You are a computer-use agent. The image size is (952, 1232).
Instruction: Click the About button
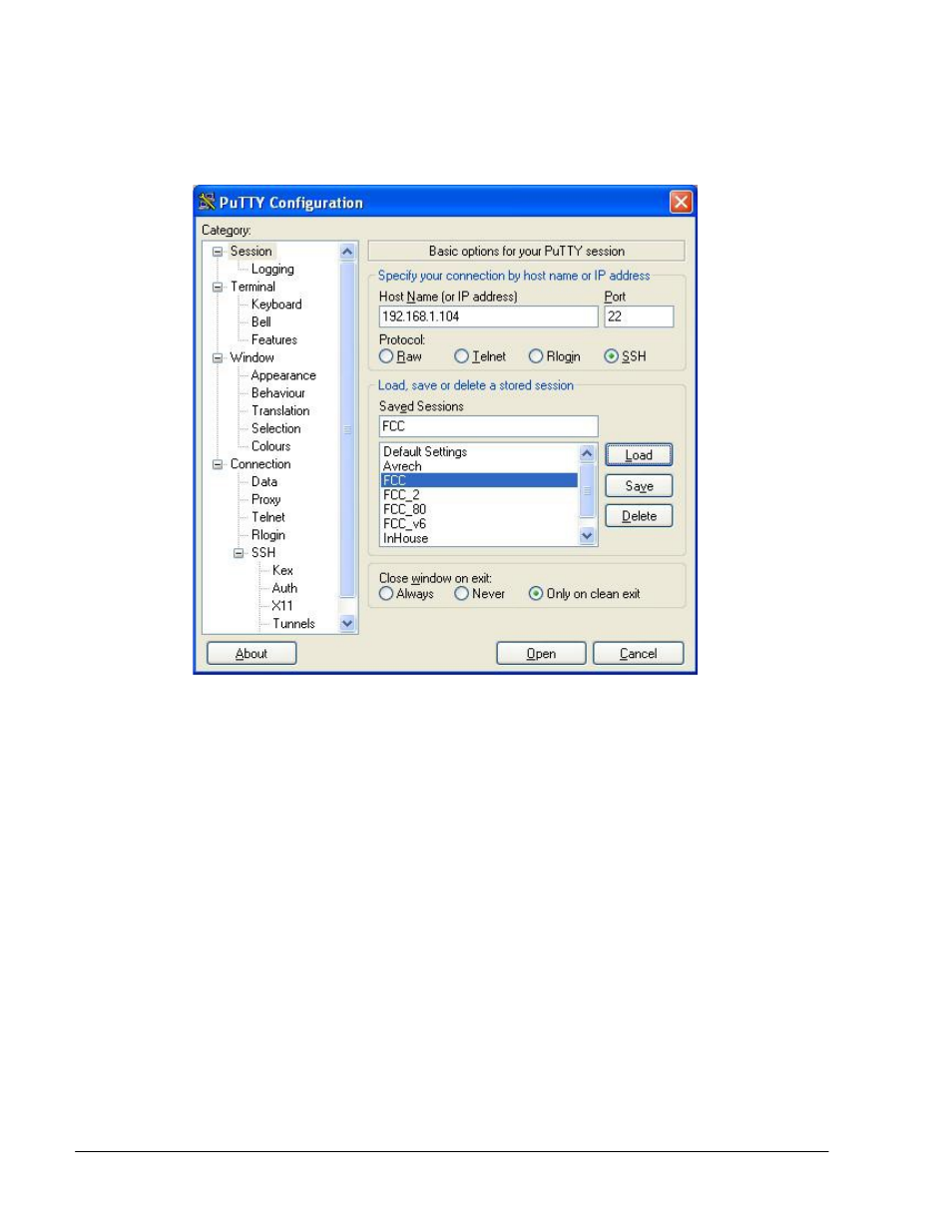(x=251, y=654)
